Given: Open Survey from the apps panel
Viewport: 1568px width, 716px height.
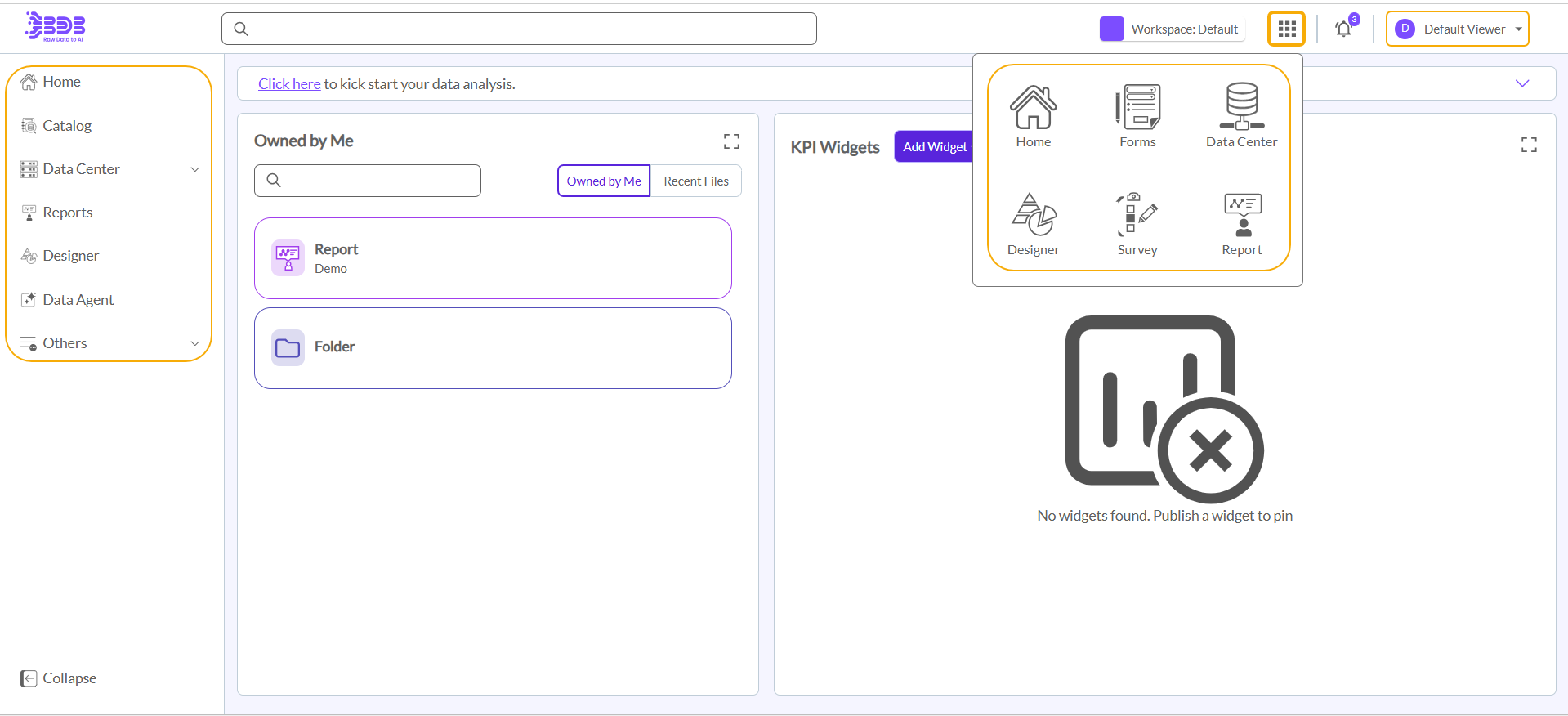Looking at the screenshot, I should pos(1137,224).
